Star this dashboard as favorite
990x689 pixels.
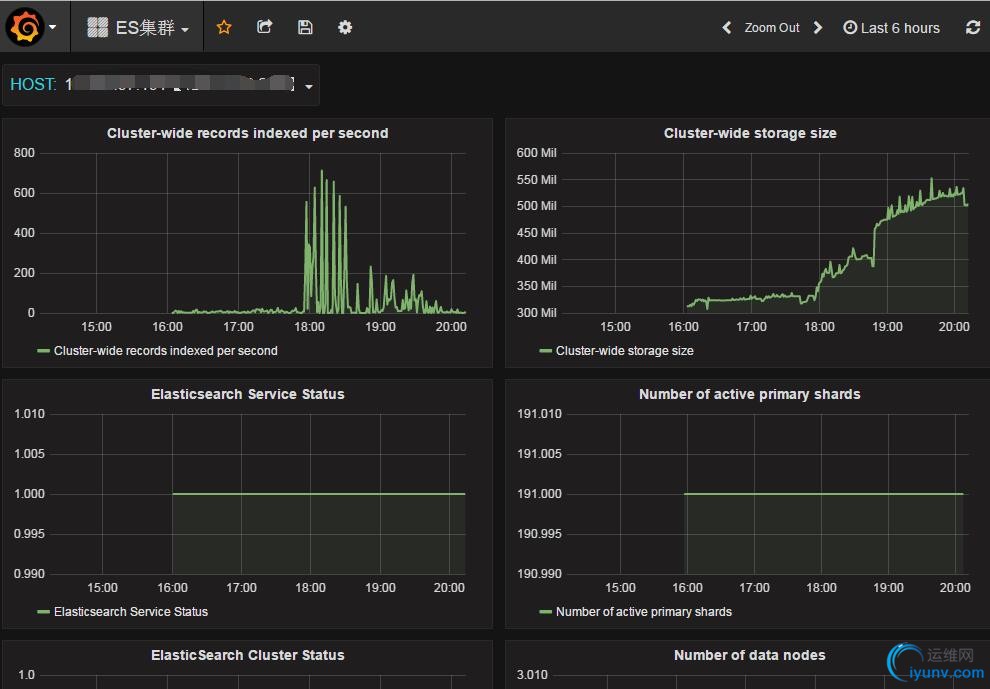pos(224,27)
